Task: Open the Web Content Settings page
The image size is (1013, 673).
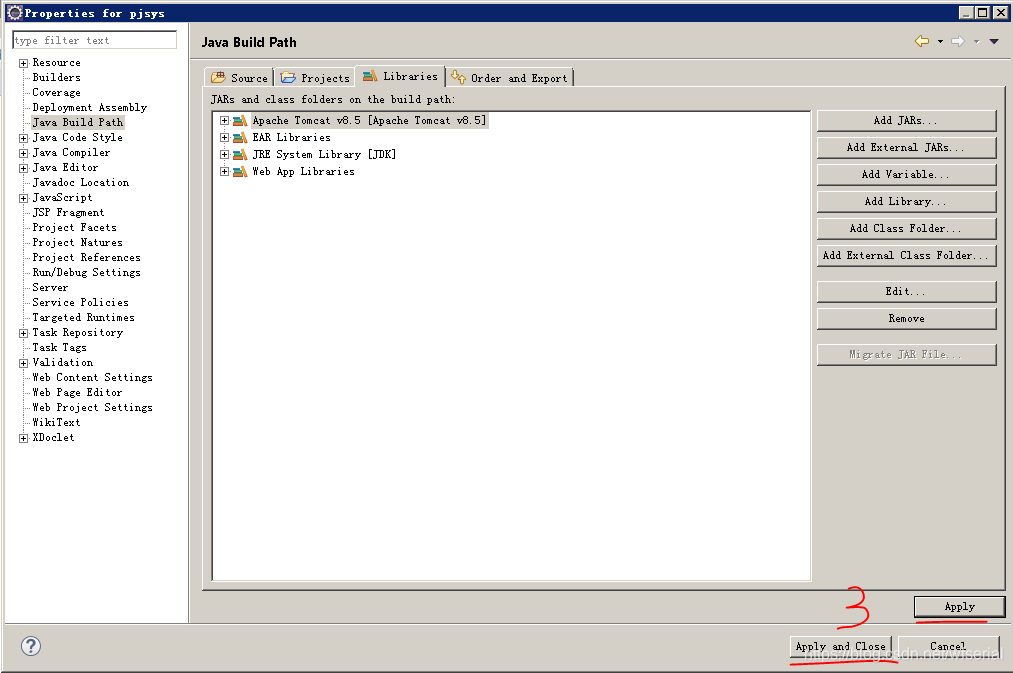Action: pos(92,378)
